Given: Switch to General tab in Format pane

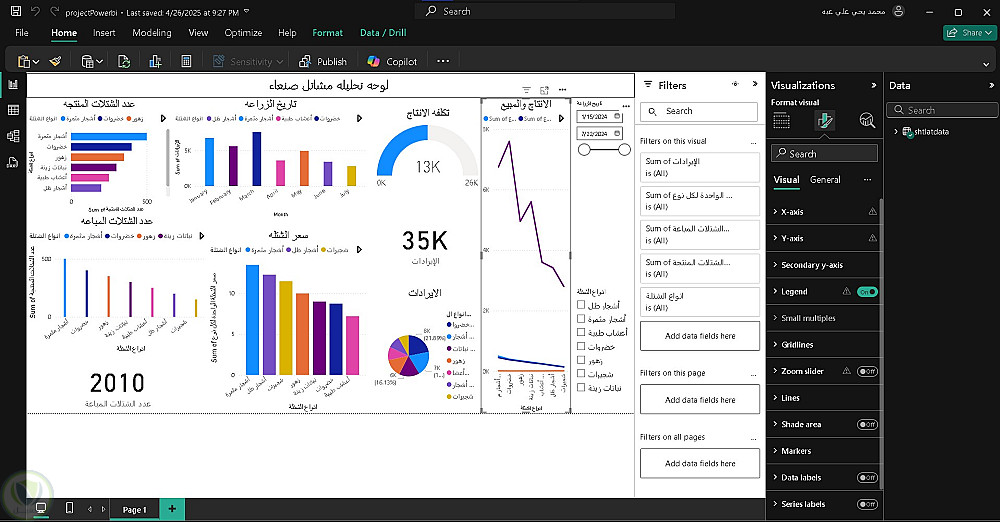Looking at the screenshot, I should click(825, 180).
